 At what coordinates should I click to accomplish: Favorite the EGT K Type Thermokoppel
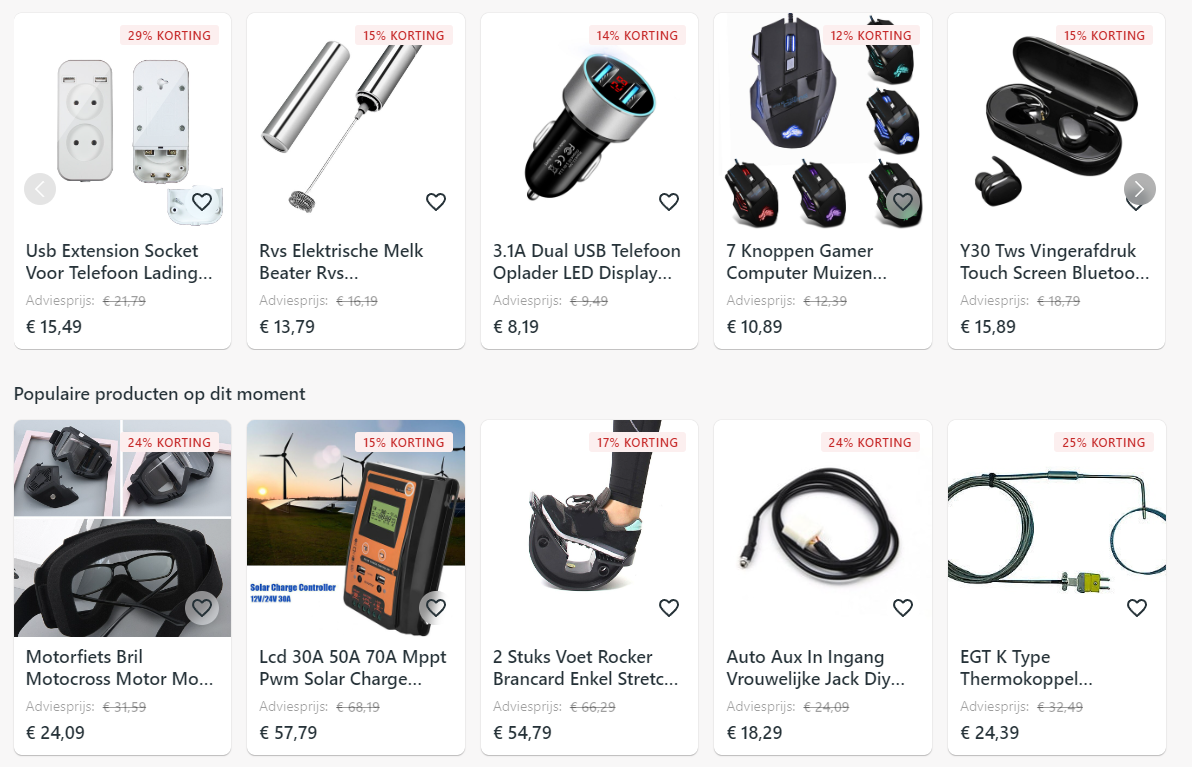point(1137,607)
